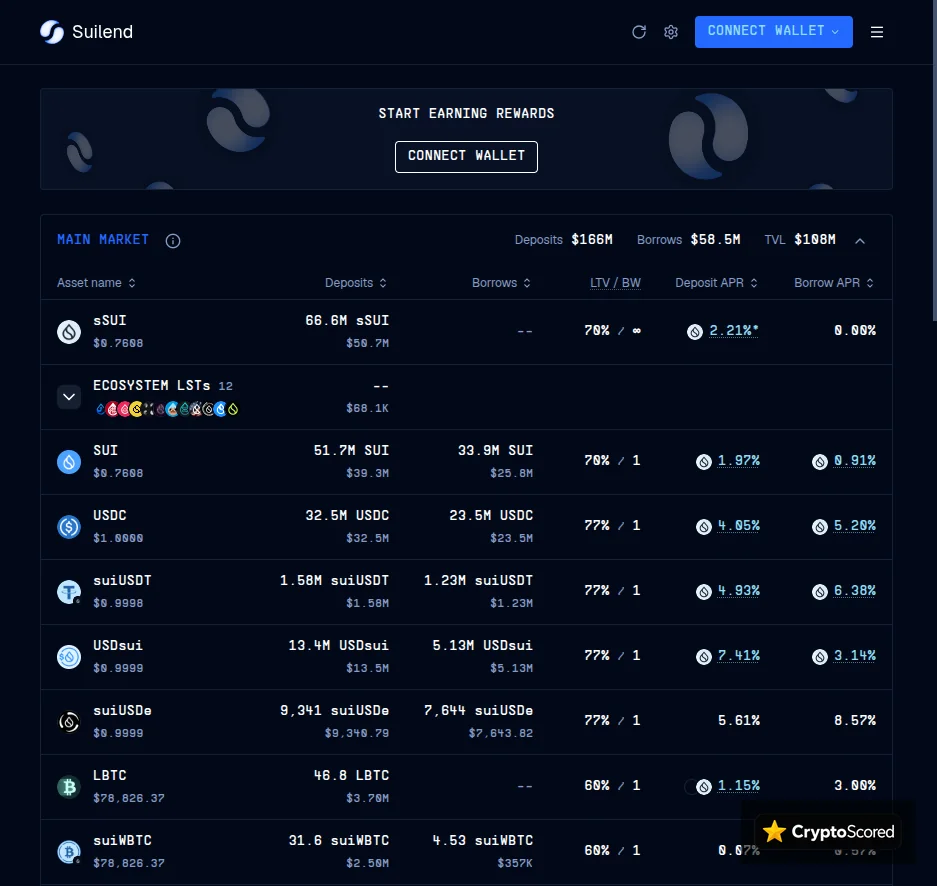
Task: Open sSUI 2.21% deposit APR details
Action: click(x=734, y=330)
